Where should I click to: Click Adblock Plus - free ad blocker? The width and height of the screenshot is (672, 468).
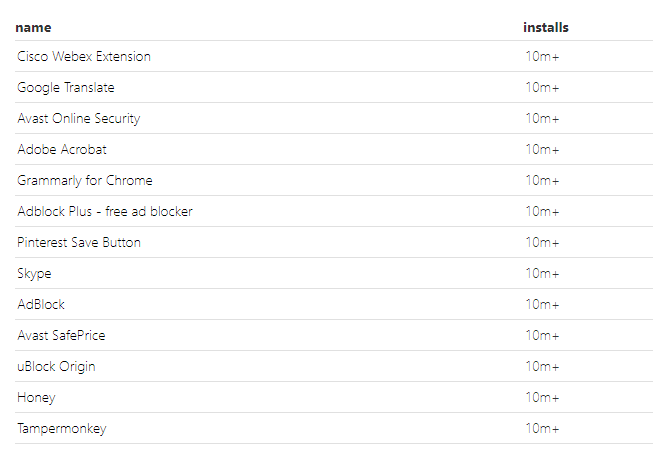pos(105,211)
